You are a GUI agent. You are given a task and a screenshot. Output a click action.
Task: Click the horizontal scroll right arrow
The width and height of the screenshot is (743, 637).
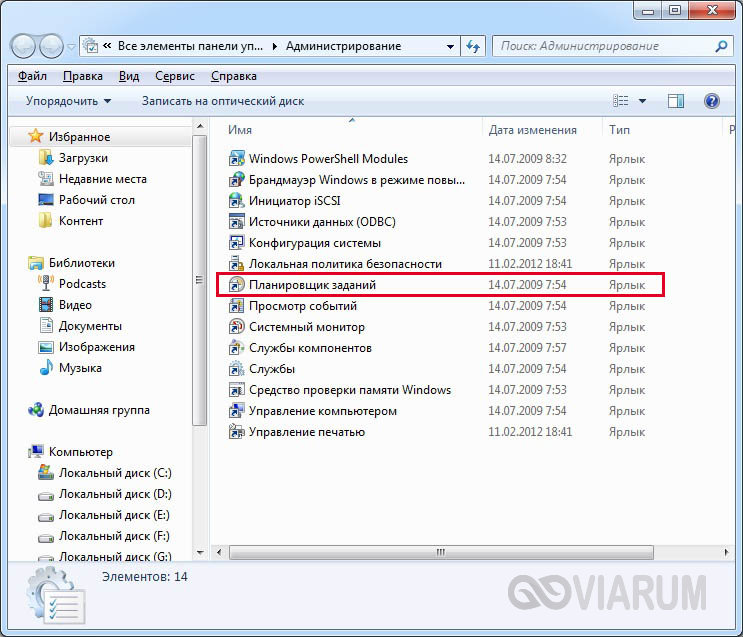pos(726,552)
